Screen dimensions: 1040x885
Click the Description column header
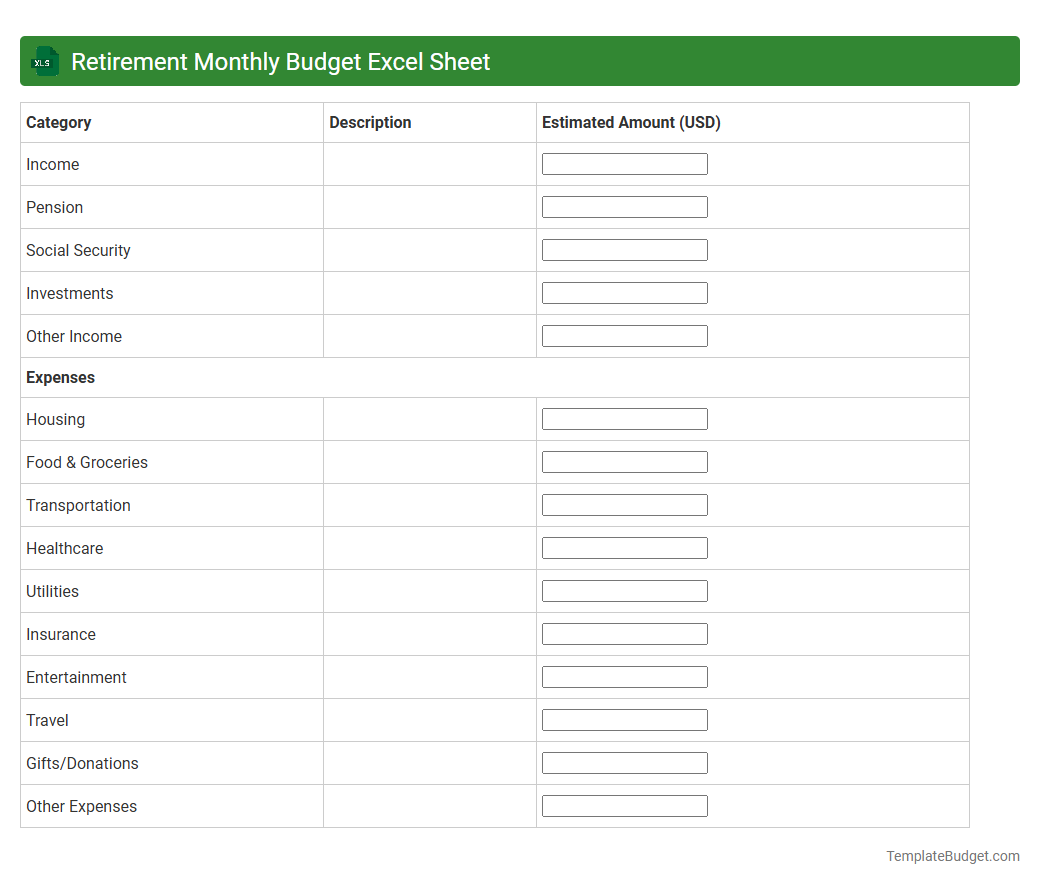click(x=370, y=122)
